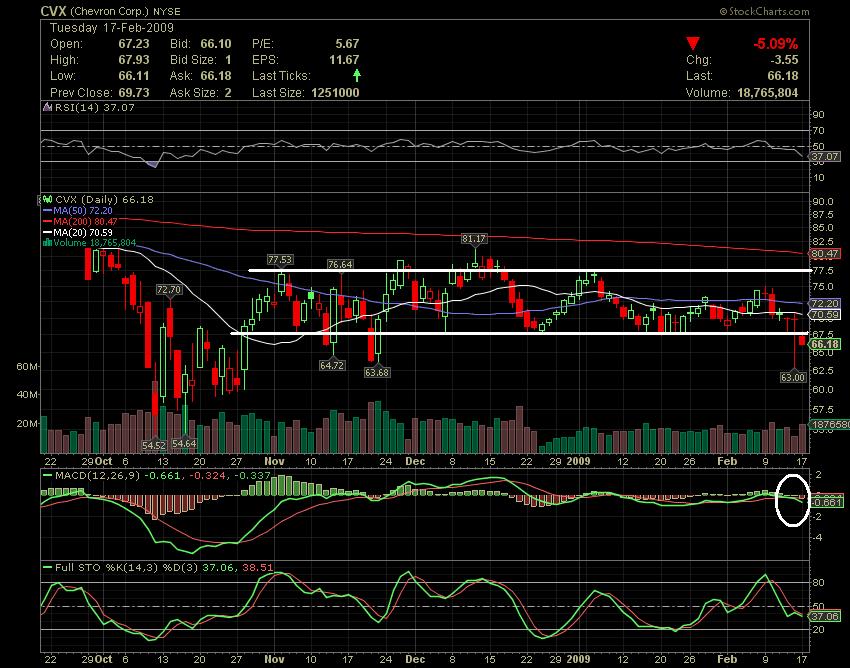Click the white MA(20) legend line swatch
This screenshot has height=668, width=850.
pyautogui.click(x=48, y=233)
